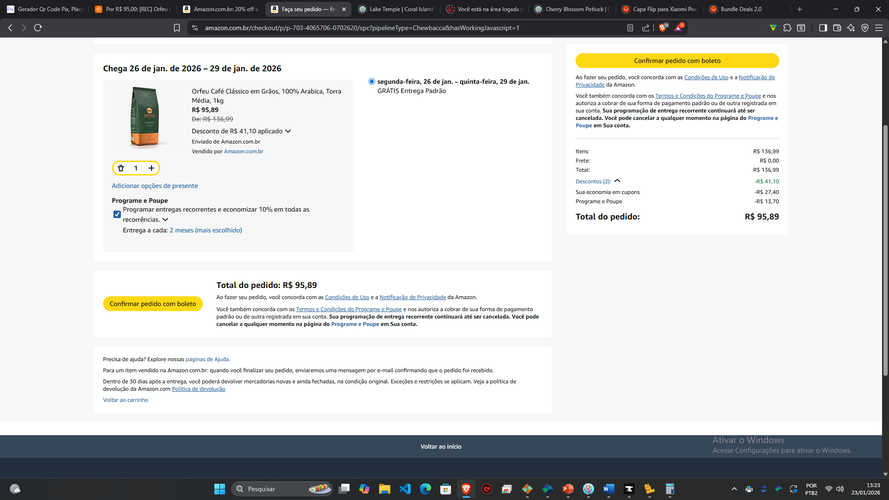The height and width of the screenshot is (500, 889).
Task: Switch to the Lake Temple browser tab
Action: point(396,9)
